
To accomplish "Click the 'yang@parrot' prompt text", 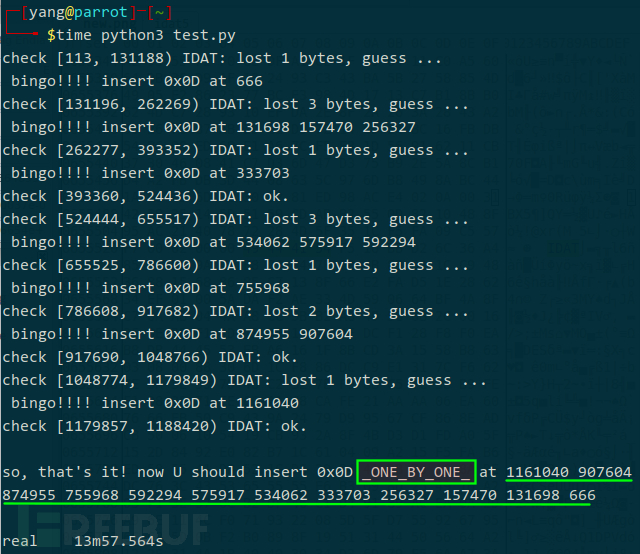I will 78,12.
